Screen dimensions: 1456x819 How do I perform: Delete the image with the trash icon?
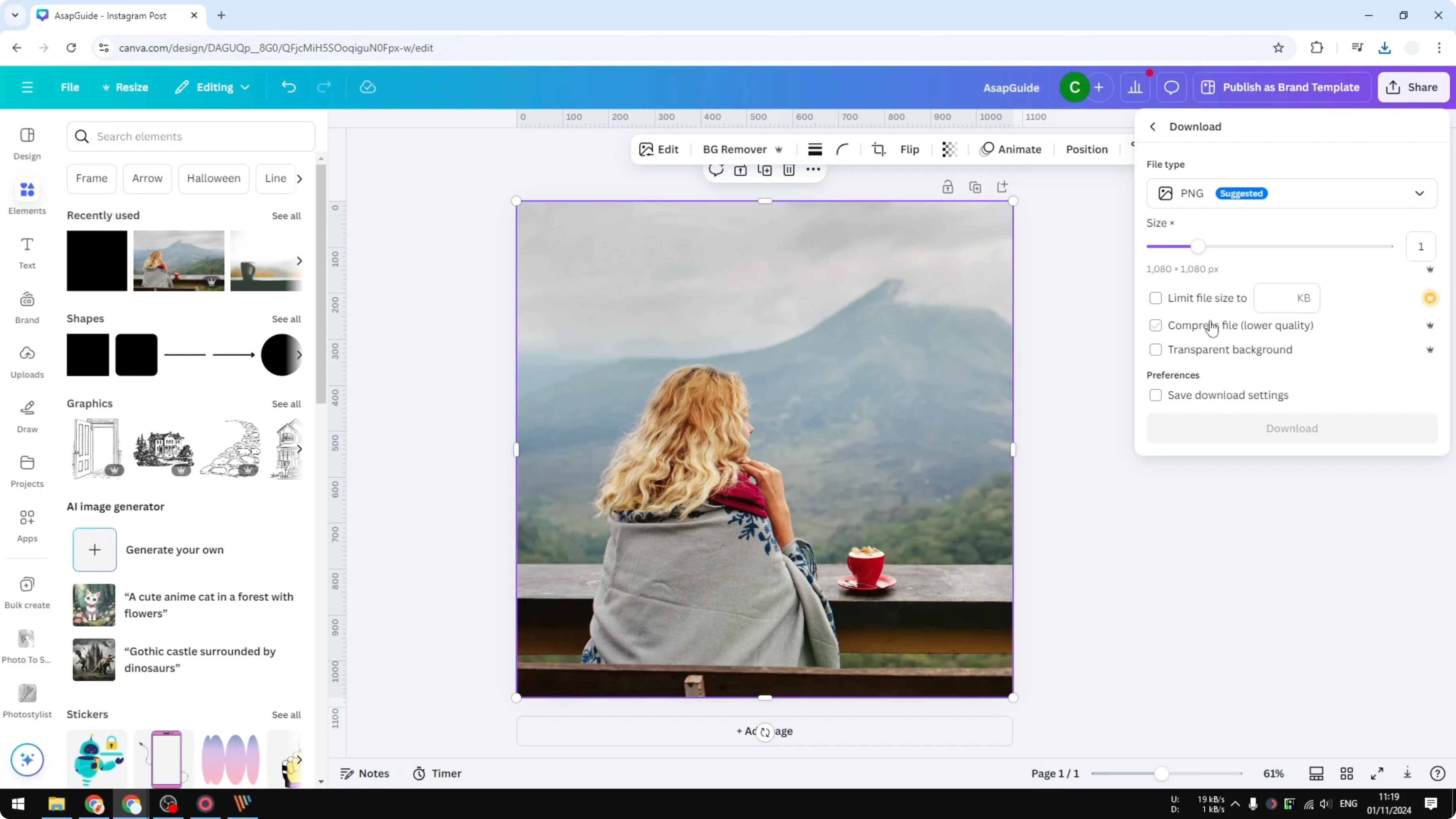(x=789, y=170)
